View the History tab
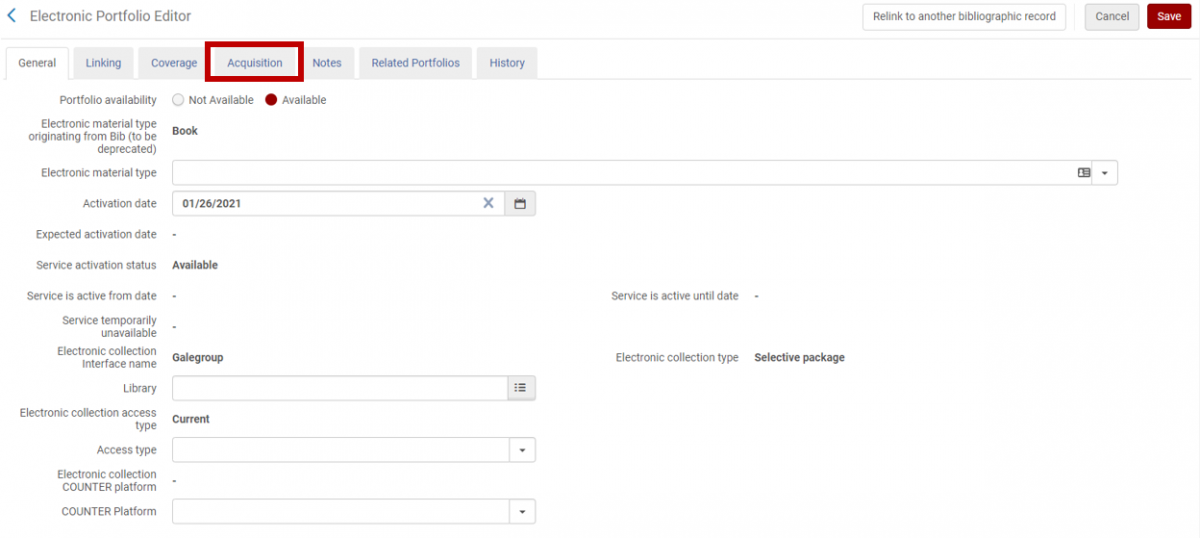Viewport: 1200px width, 538px height. 507,63
